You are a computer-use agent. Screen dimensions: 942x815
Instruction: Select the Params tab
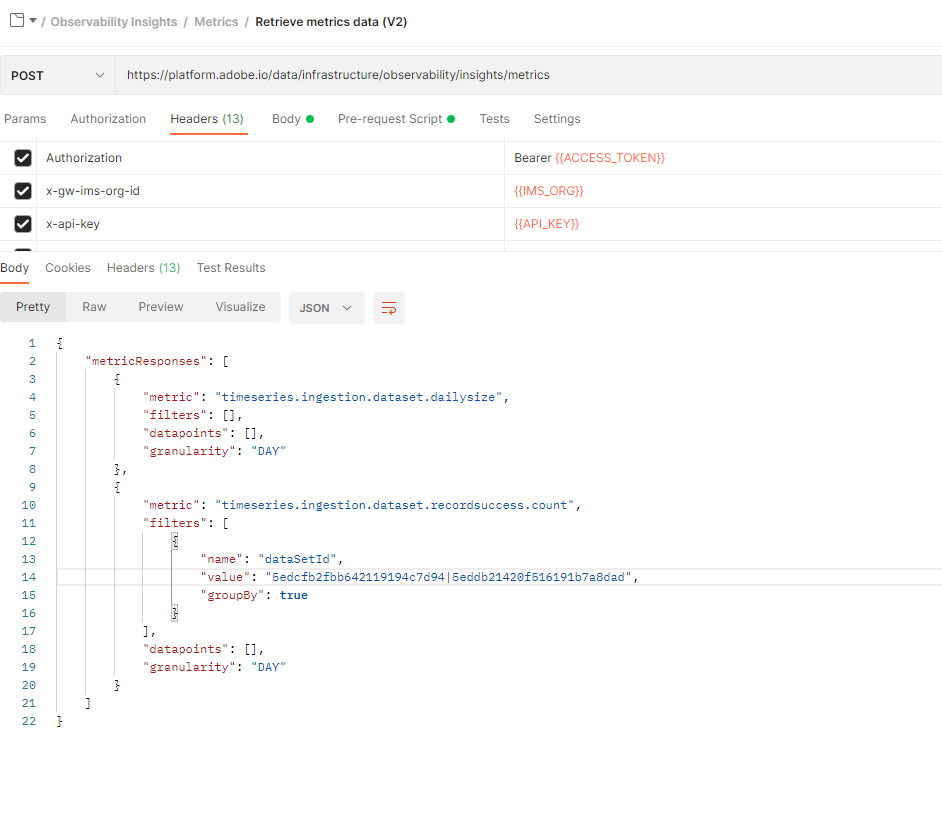(x=25, y=119)
